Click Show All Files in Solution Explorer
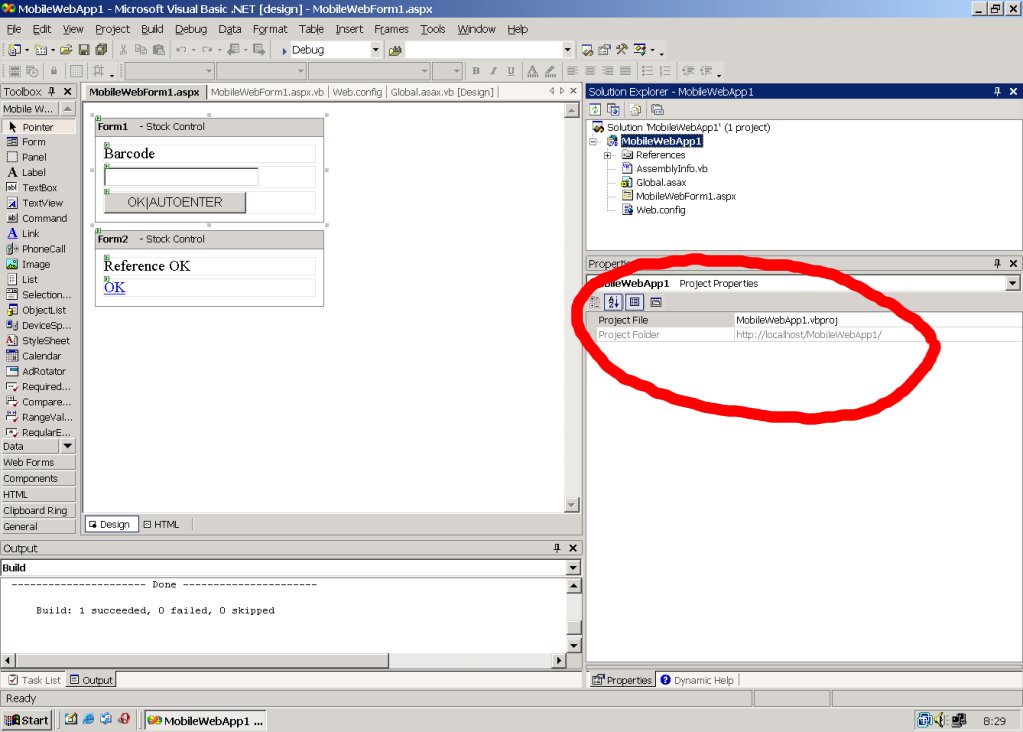This screenshot has height=732, width=1023. tap(635, 110)
